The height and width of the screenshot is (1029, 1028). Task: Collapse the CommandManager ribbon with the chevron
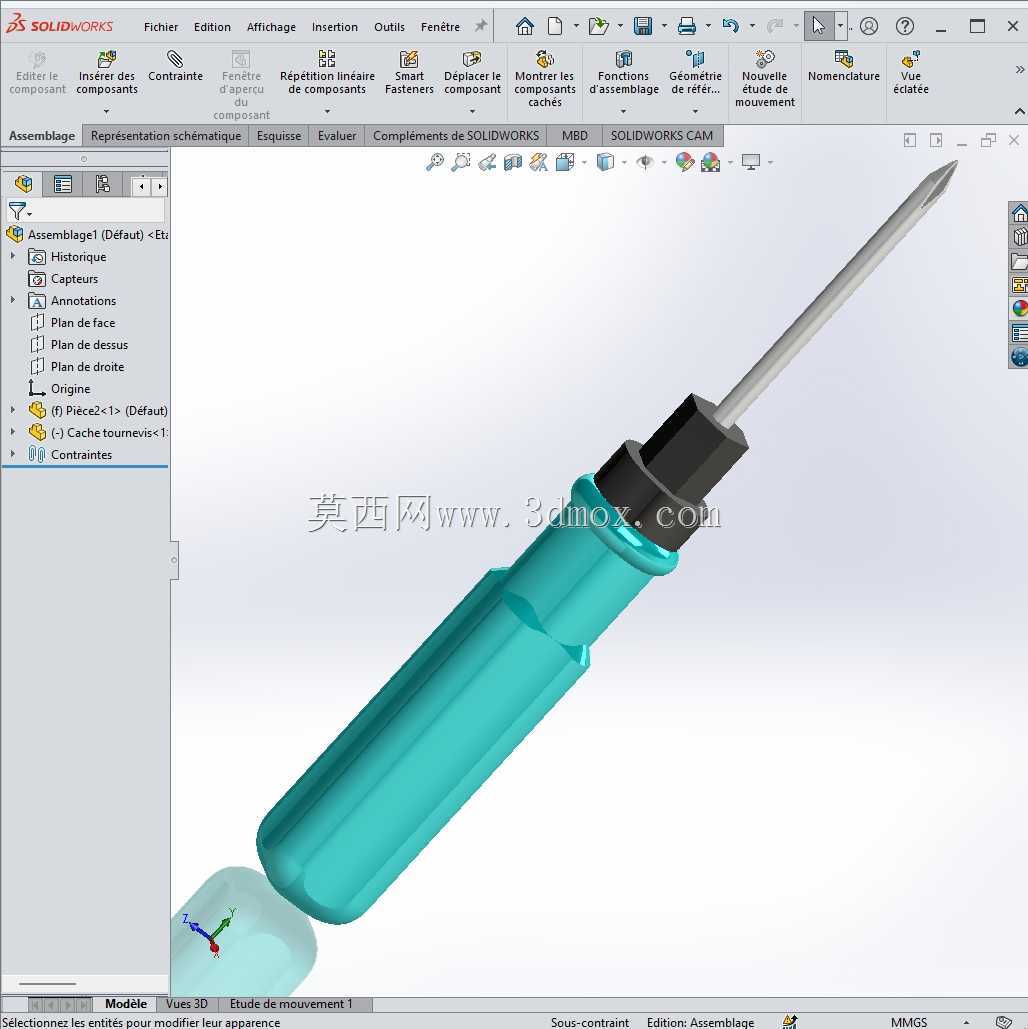pyautogui.click(x=1019, y=112)
